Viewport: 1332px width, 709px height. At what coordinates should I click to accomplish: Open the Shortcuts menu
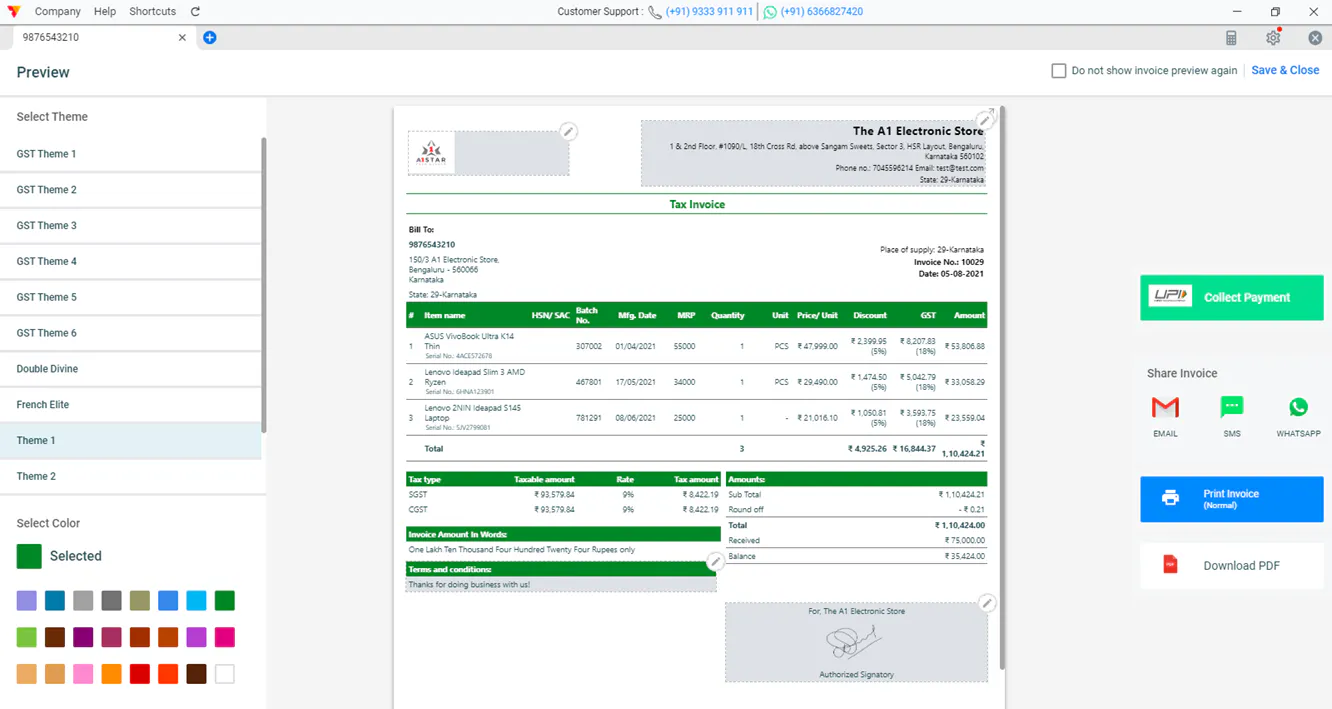pos(152,12)
